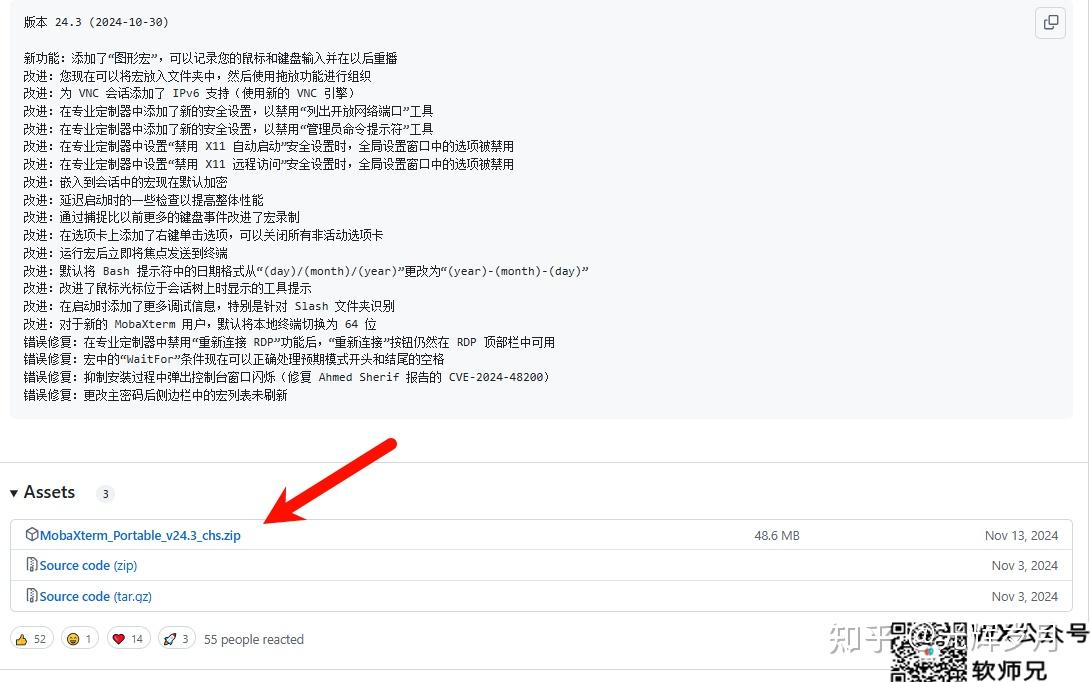Click the 48.6 MB file size

(776, 535)
